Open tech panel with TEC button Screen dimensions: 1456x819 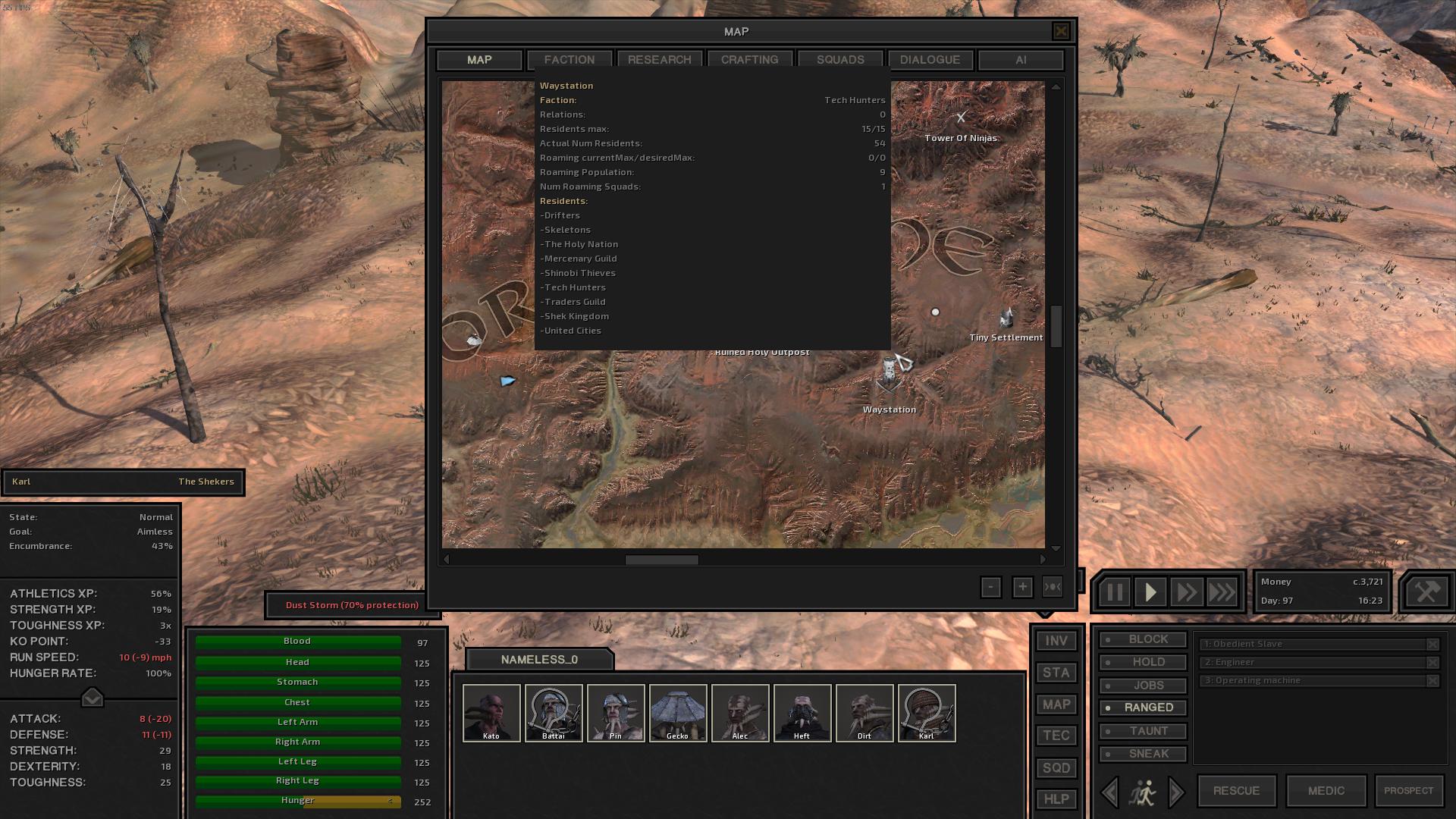pyautogui.click(x=1056, y=736)
